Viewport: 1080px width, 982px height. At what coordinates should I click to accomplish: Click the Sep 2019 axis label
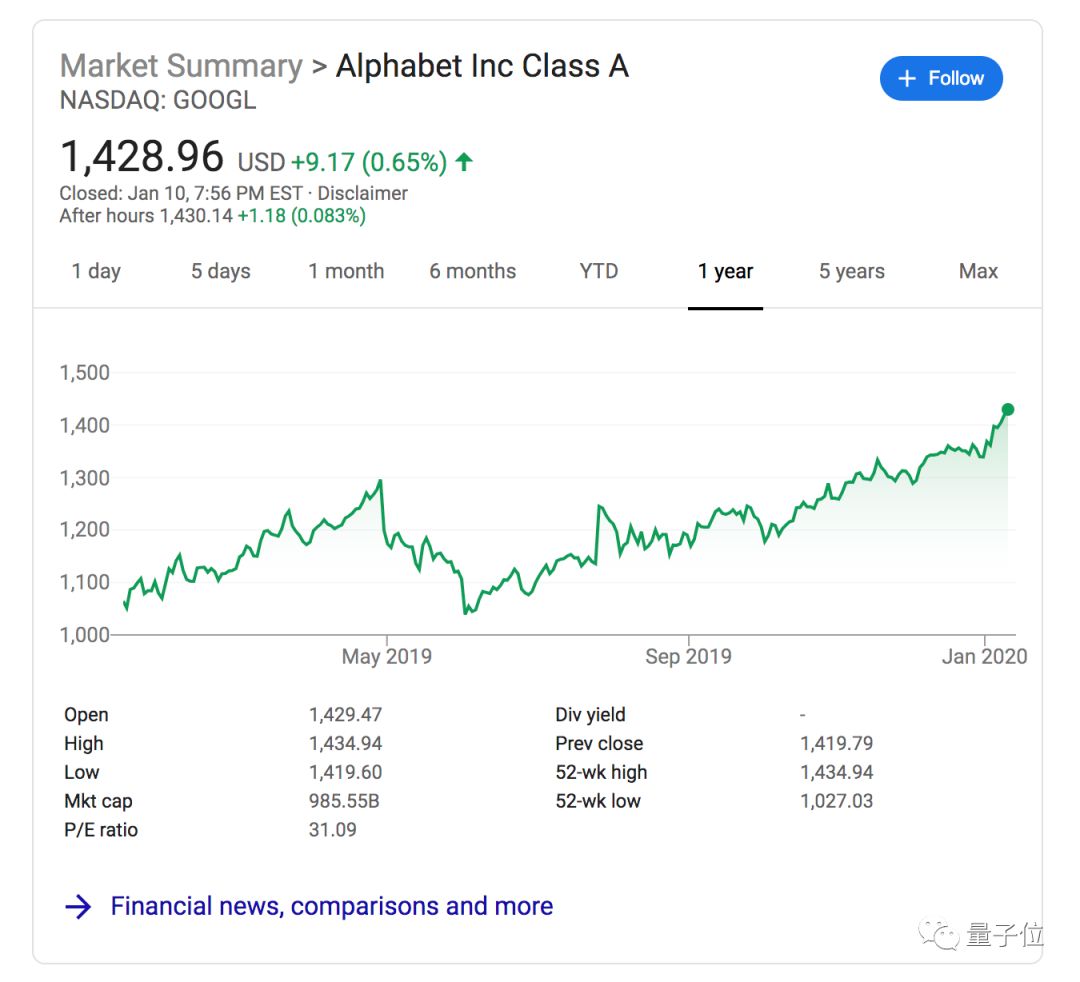[x=688, y=657]
